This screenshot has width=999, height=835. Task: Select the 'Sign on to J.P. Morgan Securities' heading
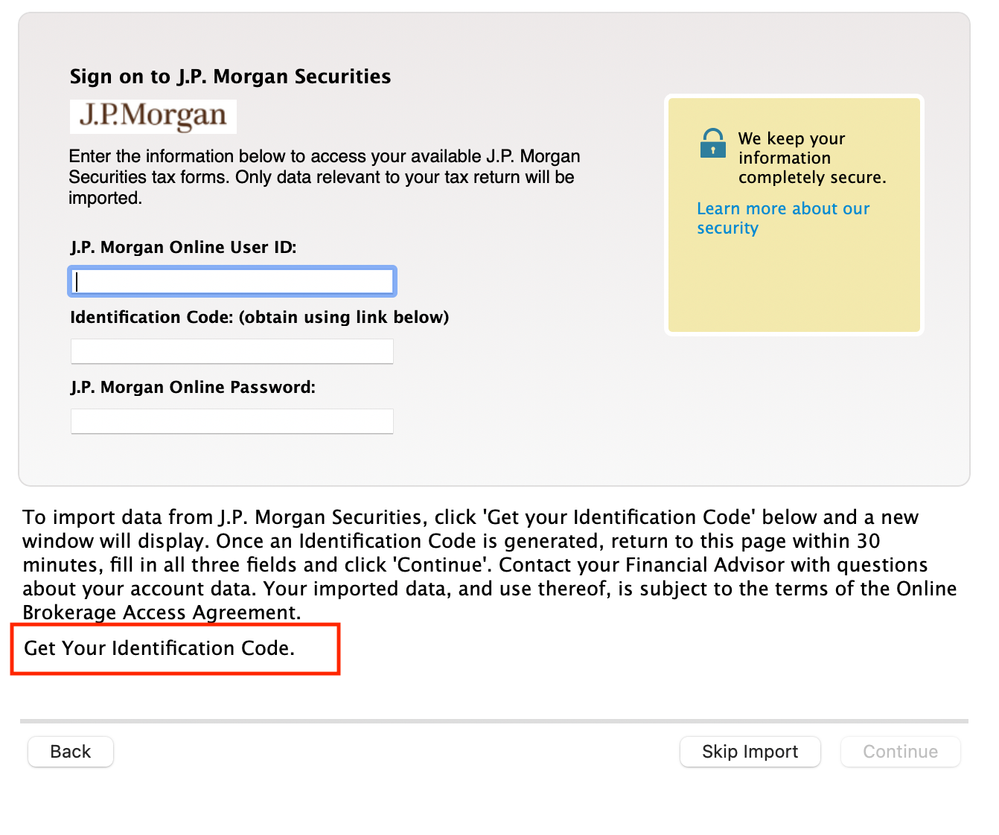tap(230, 76)
